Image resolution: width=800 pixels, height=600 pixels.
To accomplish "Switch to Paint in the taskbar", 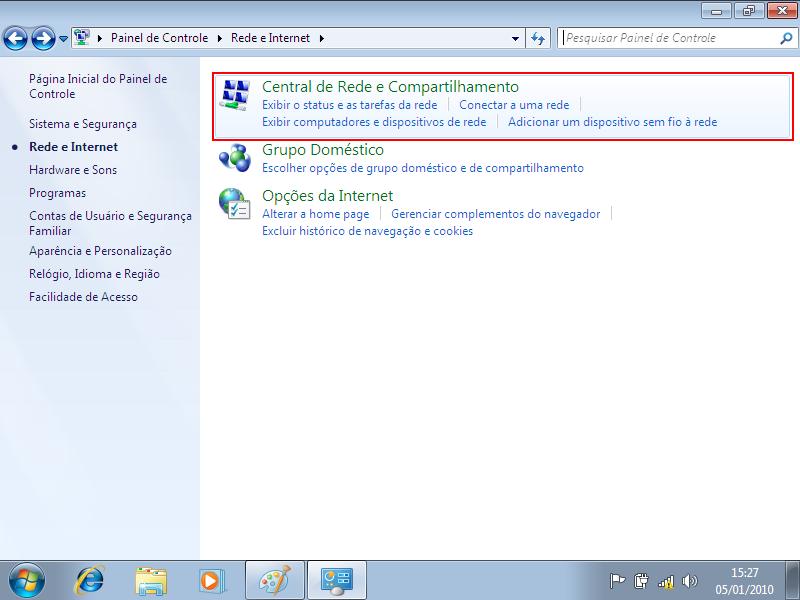I will pos(273,580).
